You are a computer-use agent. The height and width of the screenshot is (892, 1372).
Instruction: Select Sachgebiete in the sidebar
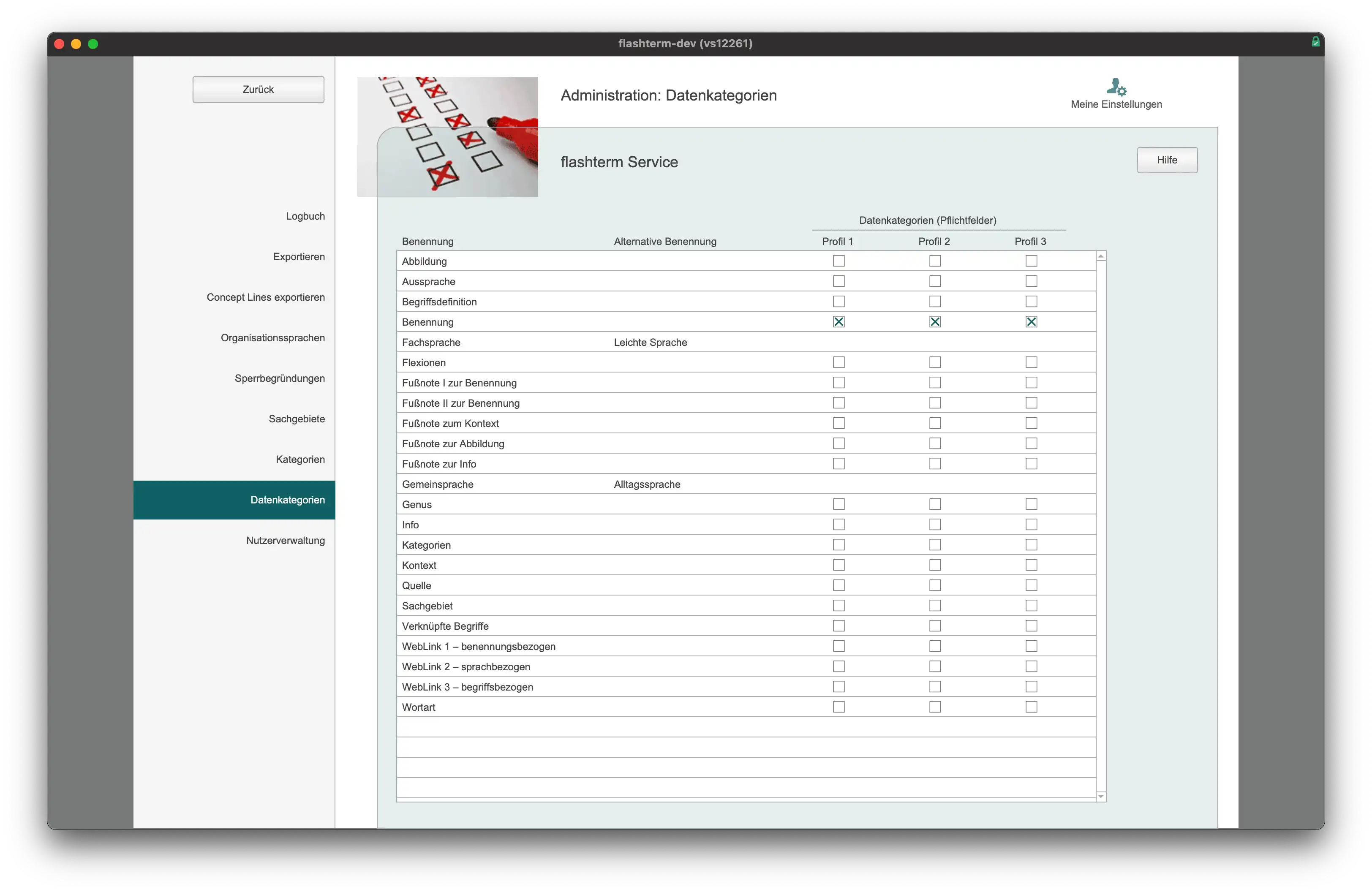(x=296, y=419)
